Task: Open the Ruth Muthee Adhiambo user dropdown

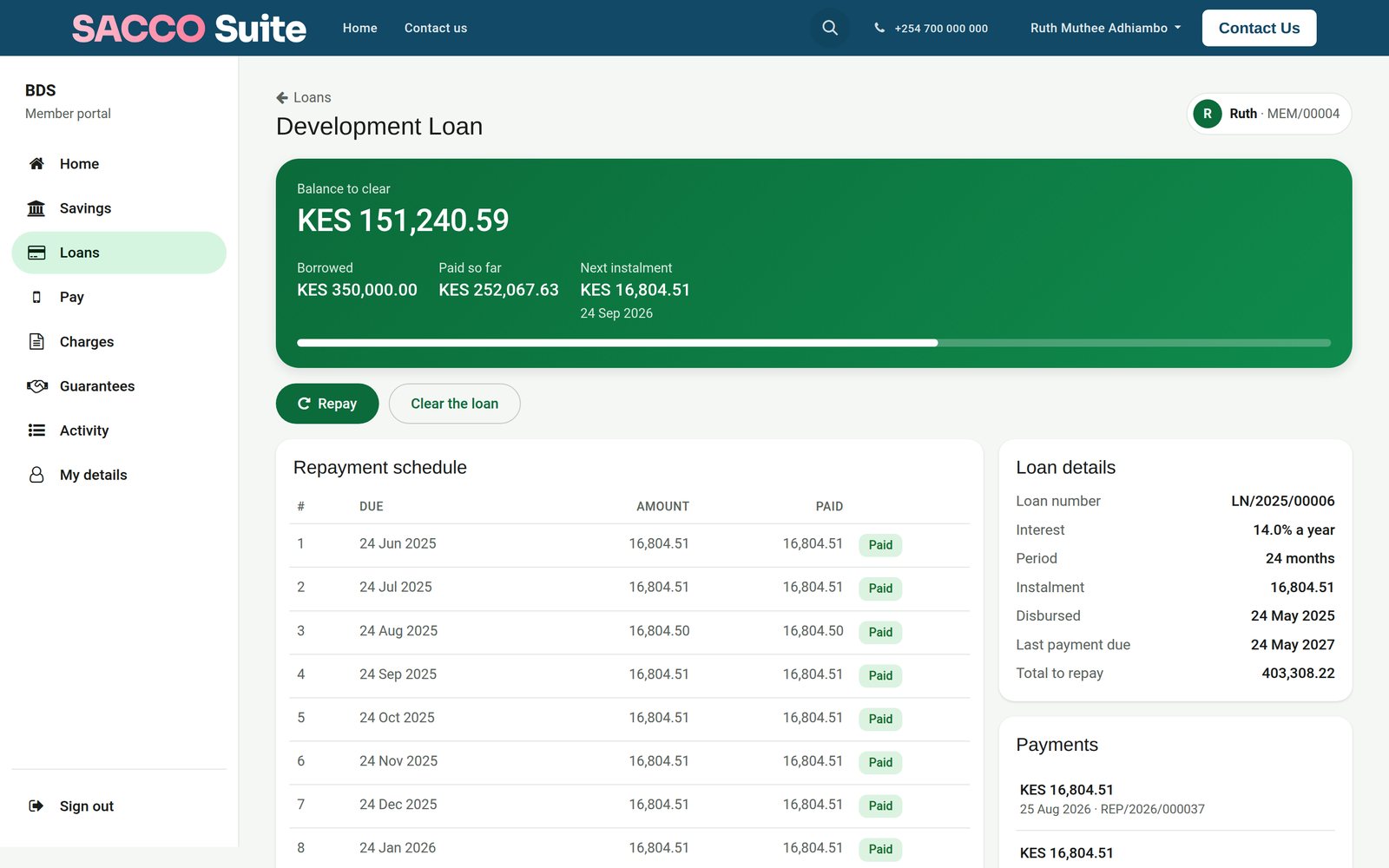Action: pos(1106,28)
